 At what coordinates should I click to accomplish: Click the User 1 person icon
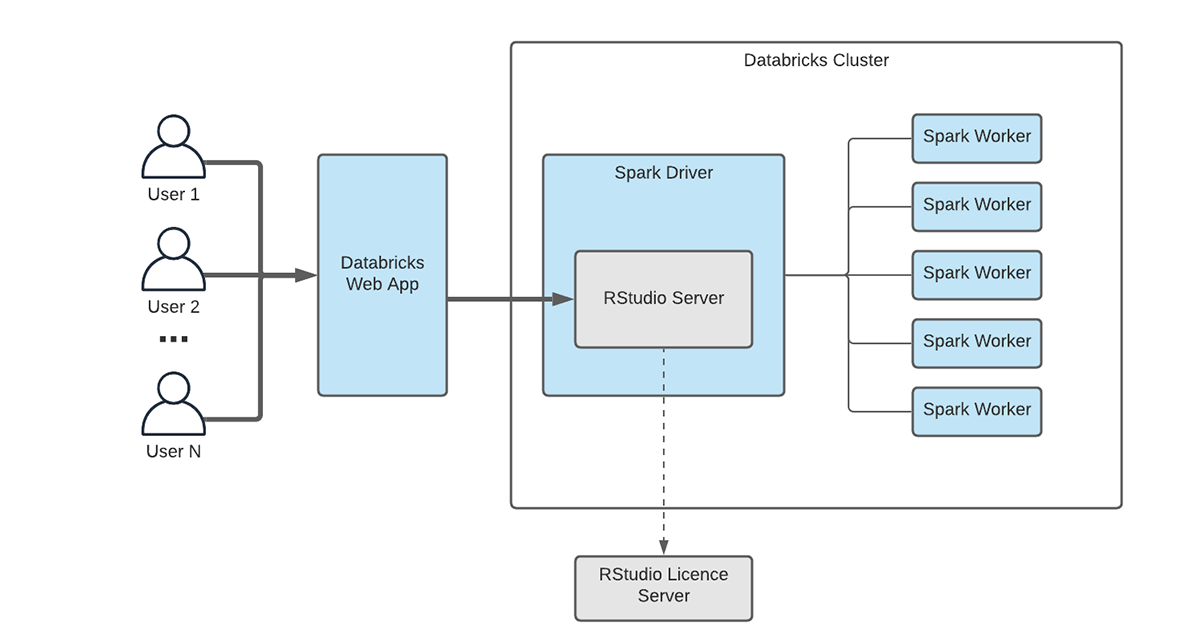[x=174, y=147]
